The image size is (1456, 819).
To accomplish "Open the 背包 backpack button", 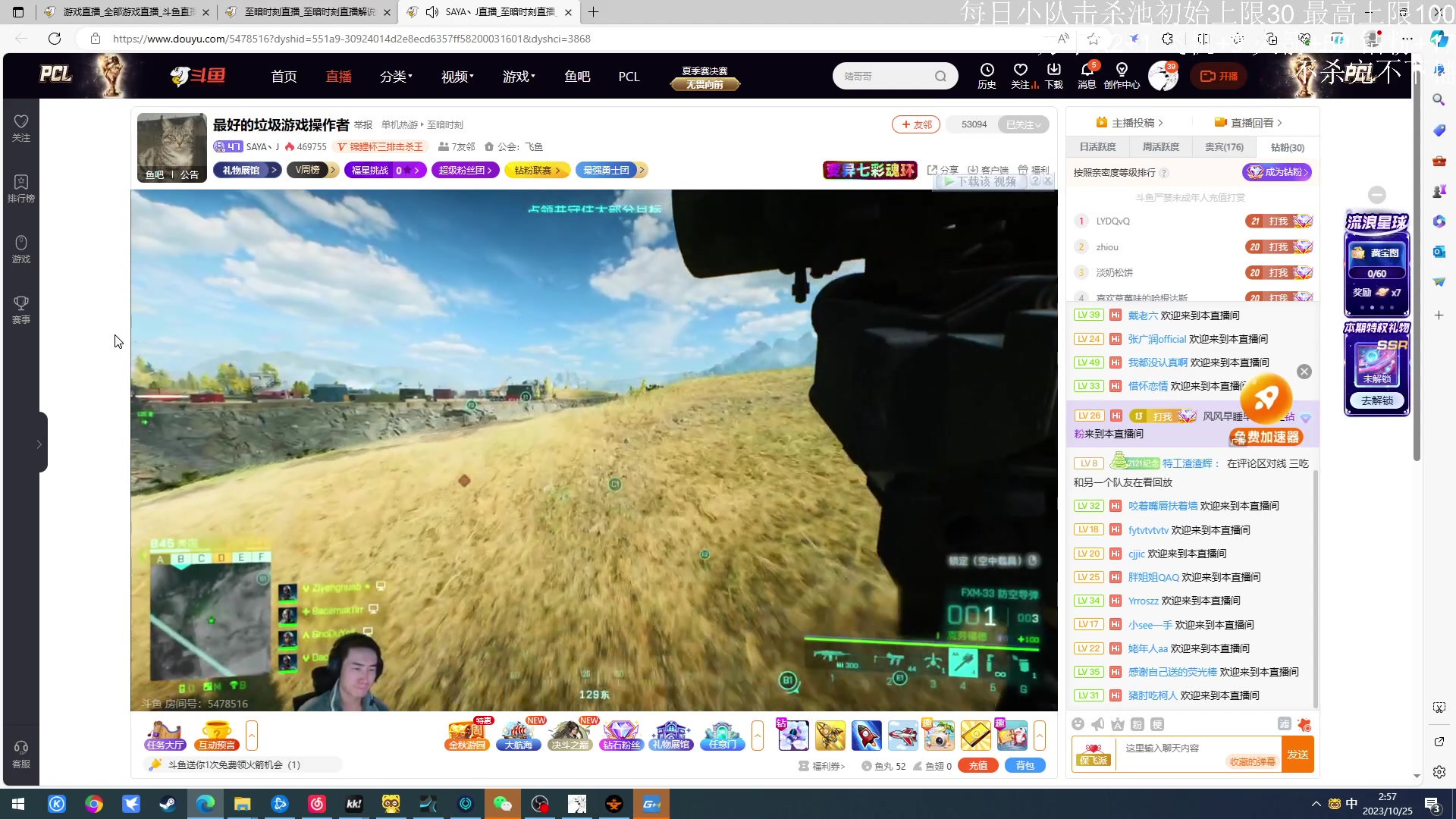I will click(1025, 766).
